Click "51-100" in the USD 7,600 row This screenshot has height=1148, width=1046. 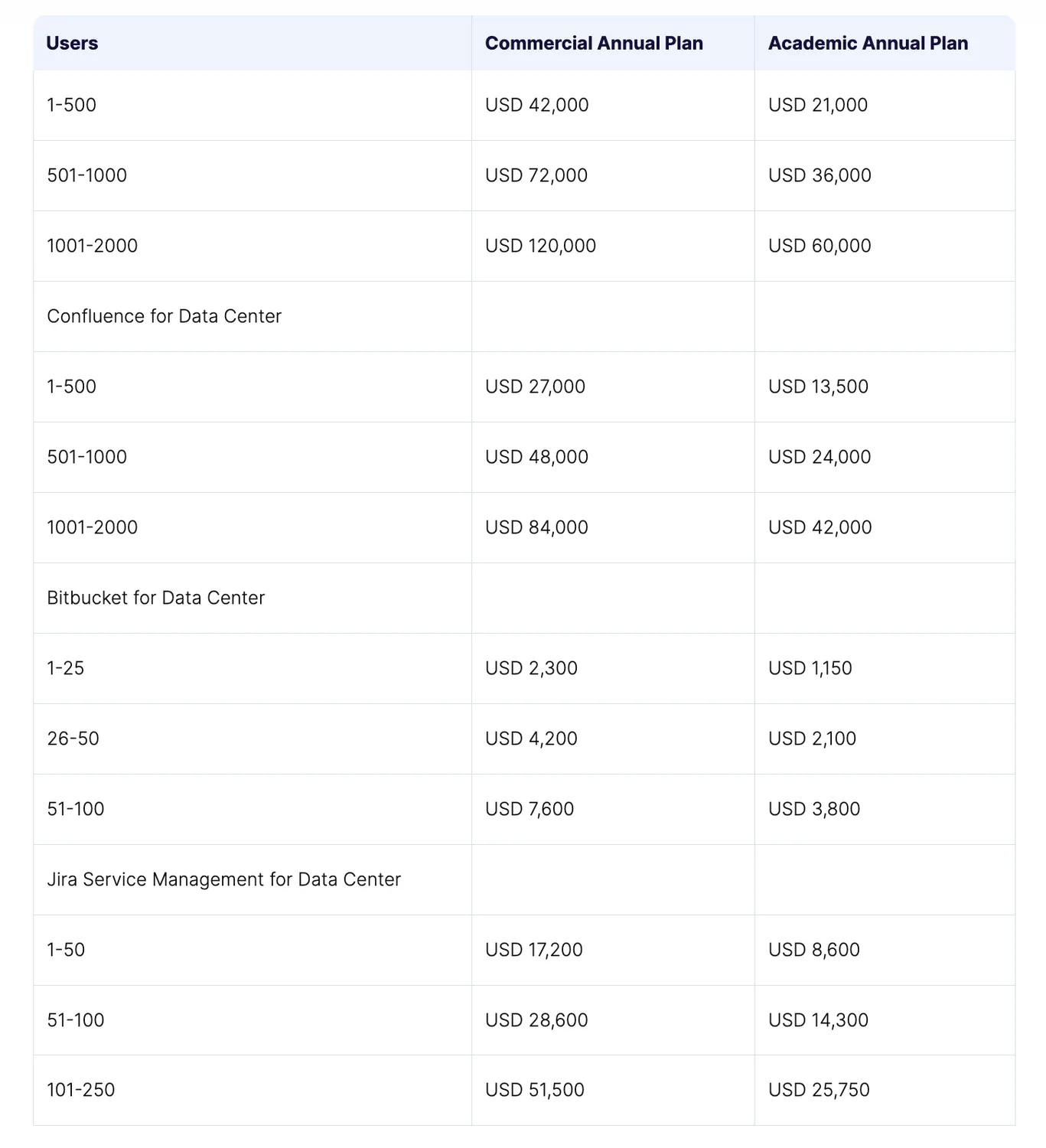click(x=76, y=809)
